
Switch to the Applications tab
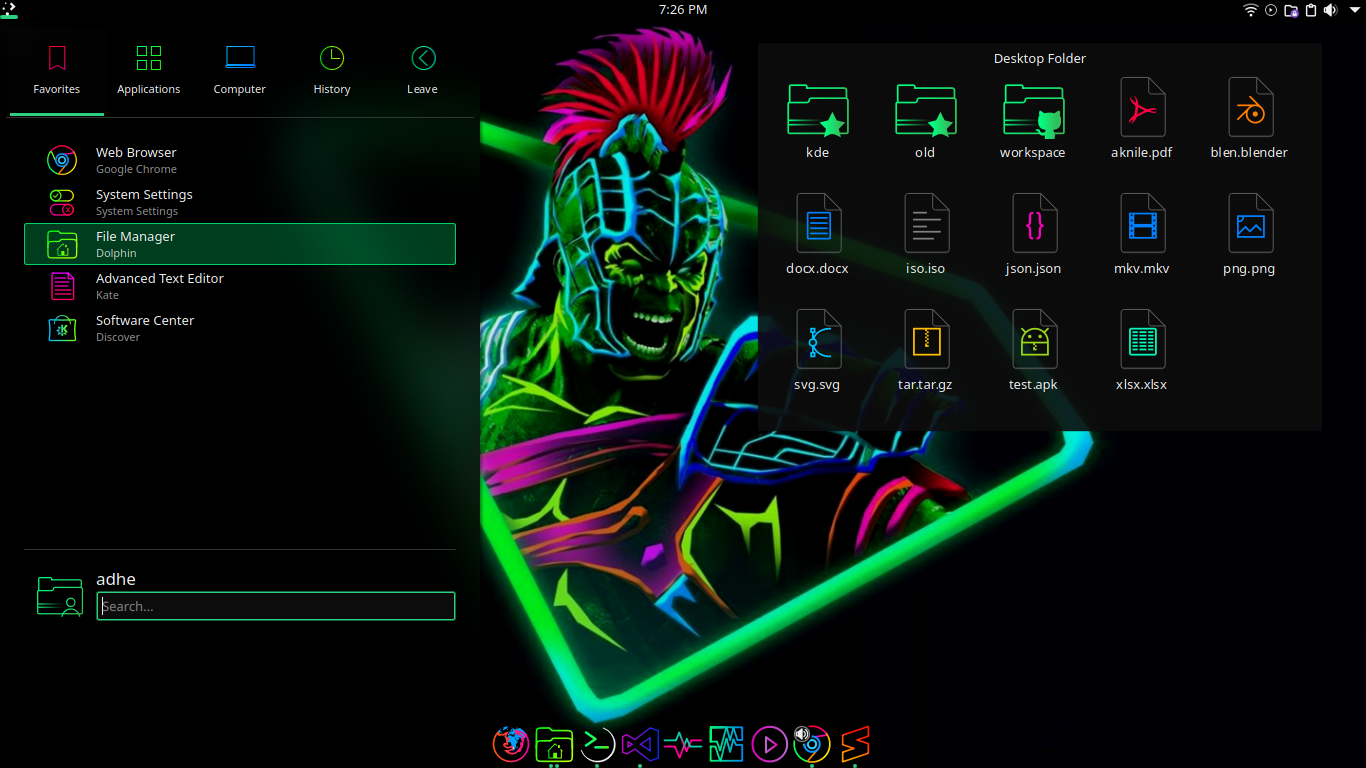coord(149,70)
